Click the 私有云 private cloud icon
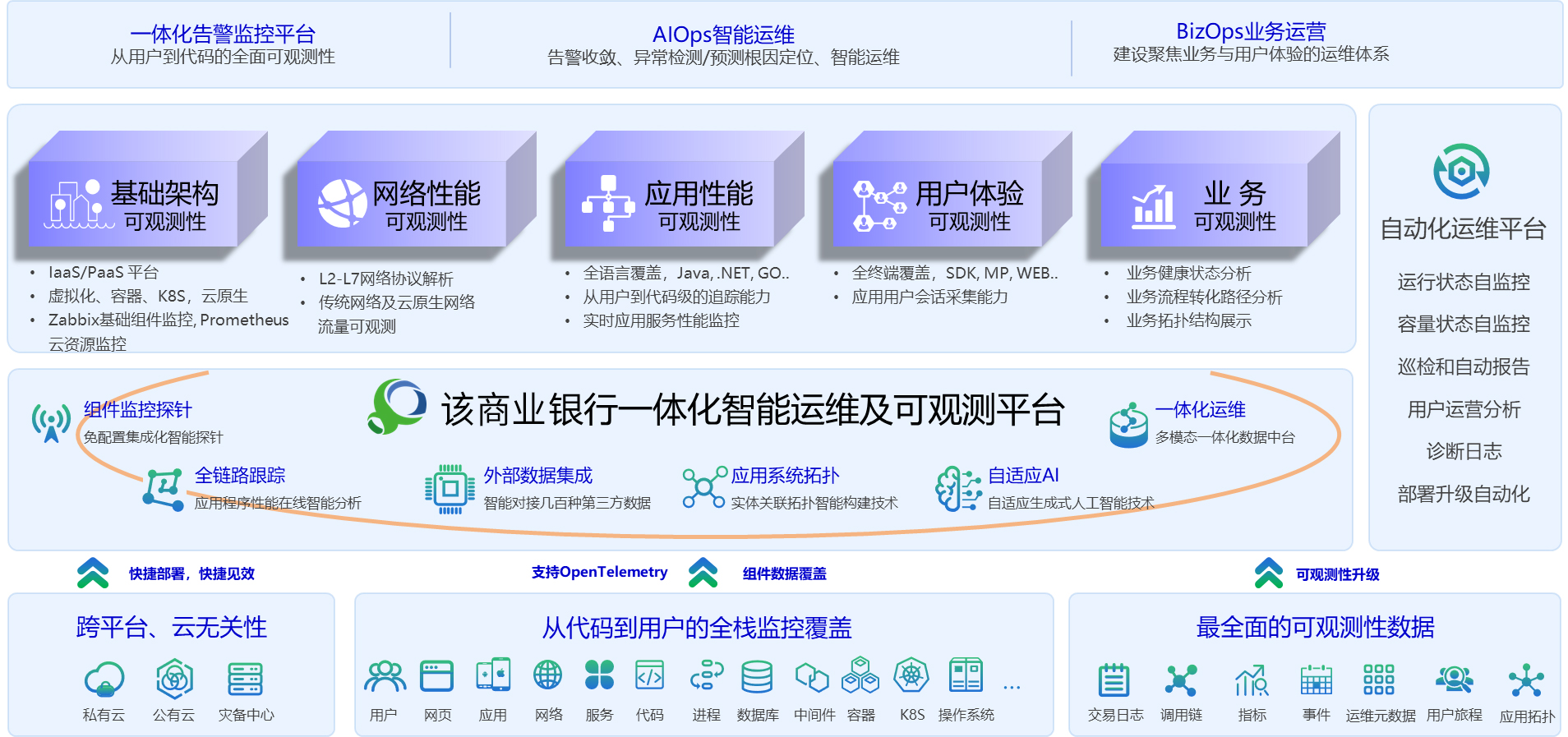 point(104,679)
